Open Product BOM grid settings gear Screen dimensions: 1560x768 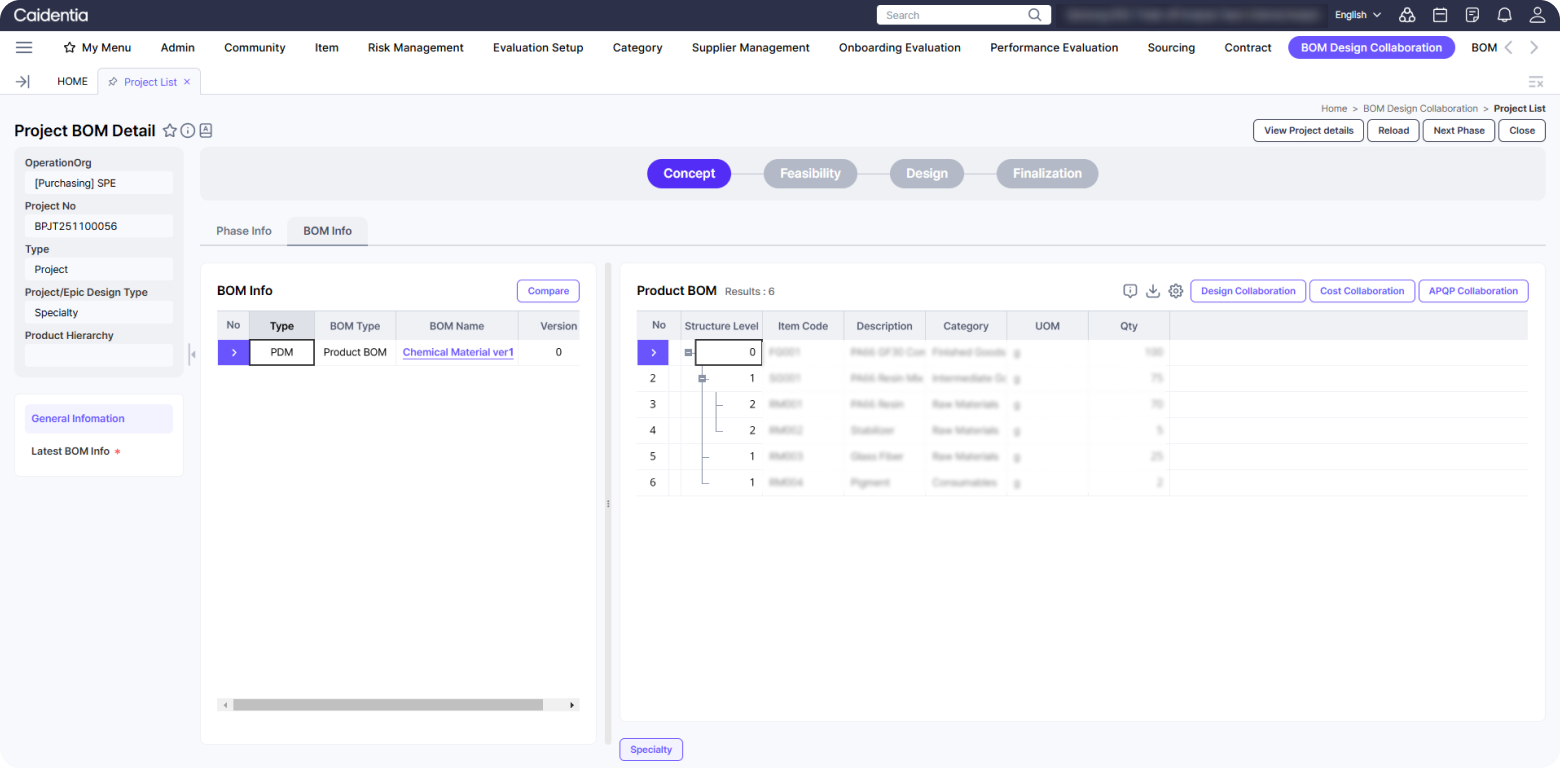1176,291
